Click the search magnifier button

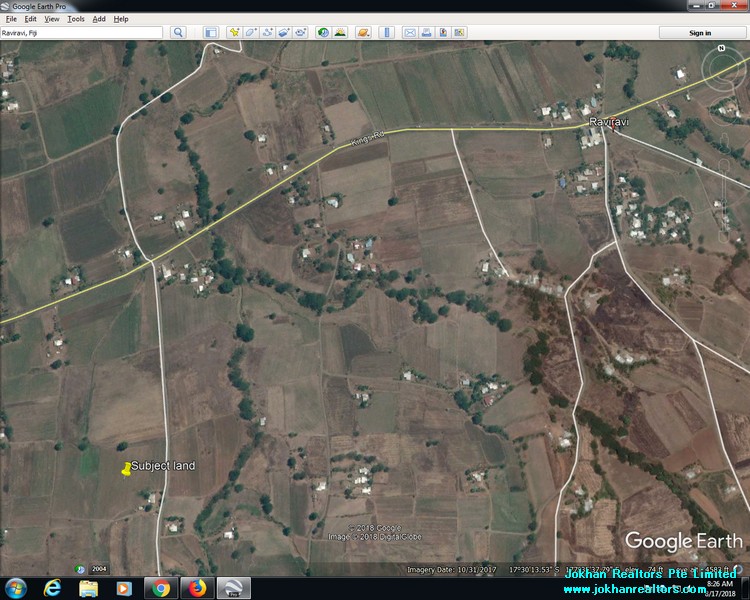pos(178,33)
